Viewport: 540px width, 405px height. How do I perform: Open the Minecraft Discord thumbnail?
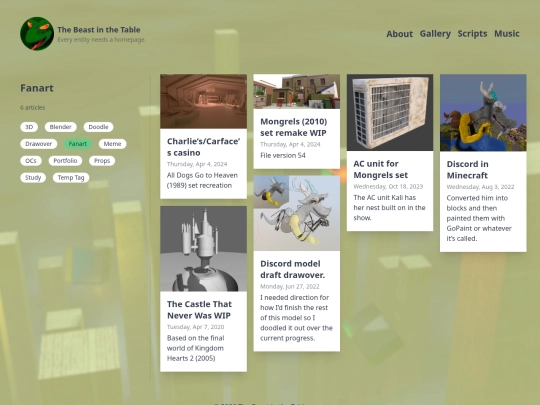point(483,113)
